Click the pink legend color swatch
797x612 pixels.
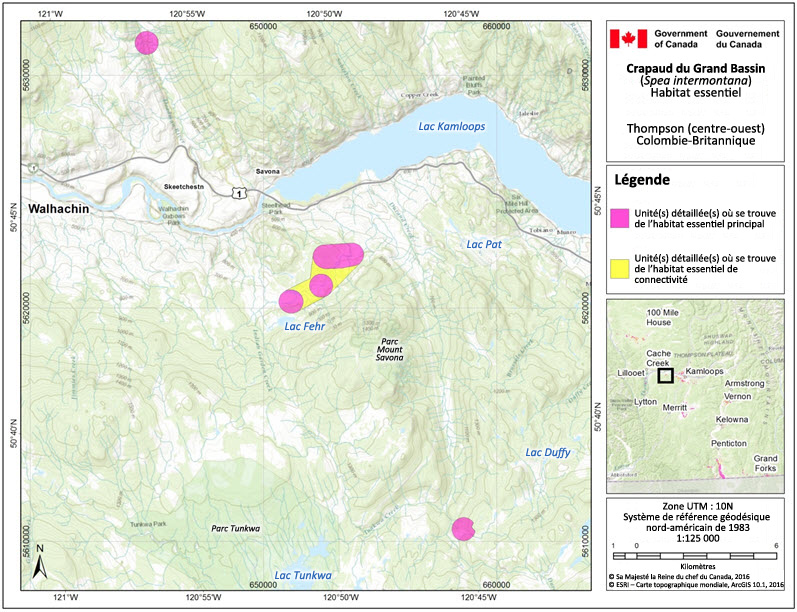click(x=620, y=216)
